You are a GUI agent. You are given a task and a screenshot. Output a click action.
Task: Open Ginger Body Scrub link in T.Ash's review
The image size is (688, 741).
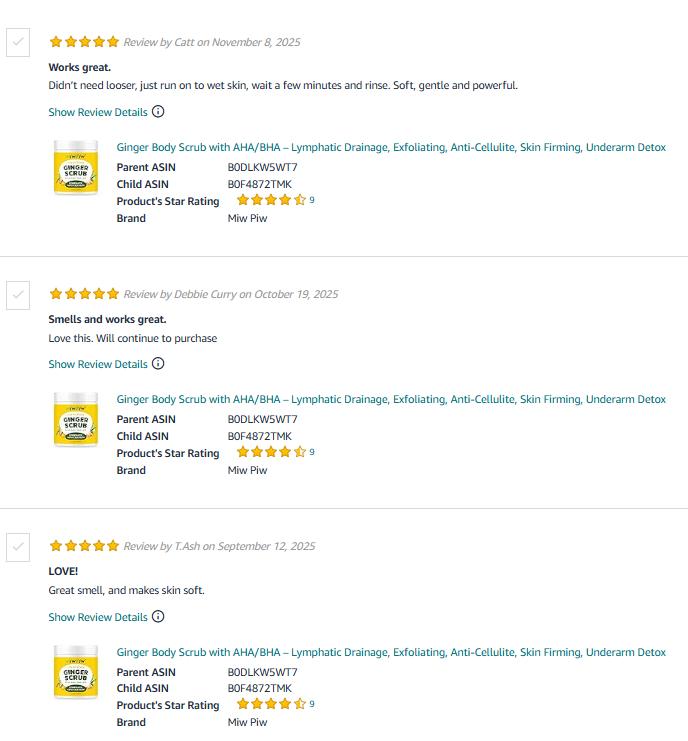[x=391, y=652]
